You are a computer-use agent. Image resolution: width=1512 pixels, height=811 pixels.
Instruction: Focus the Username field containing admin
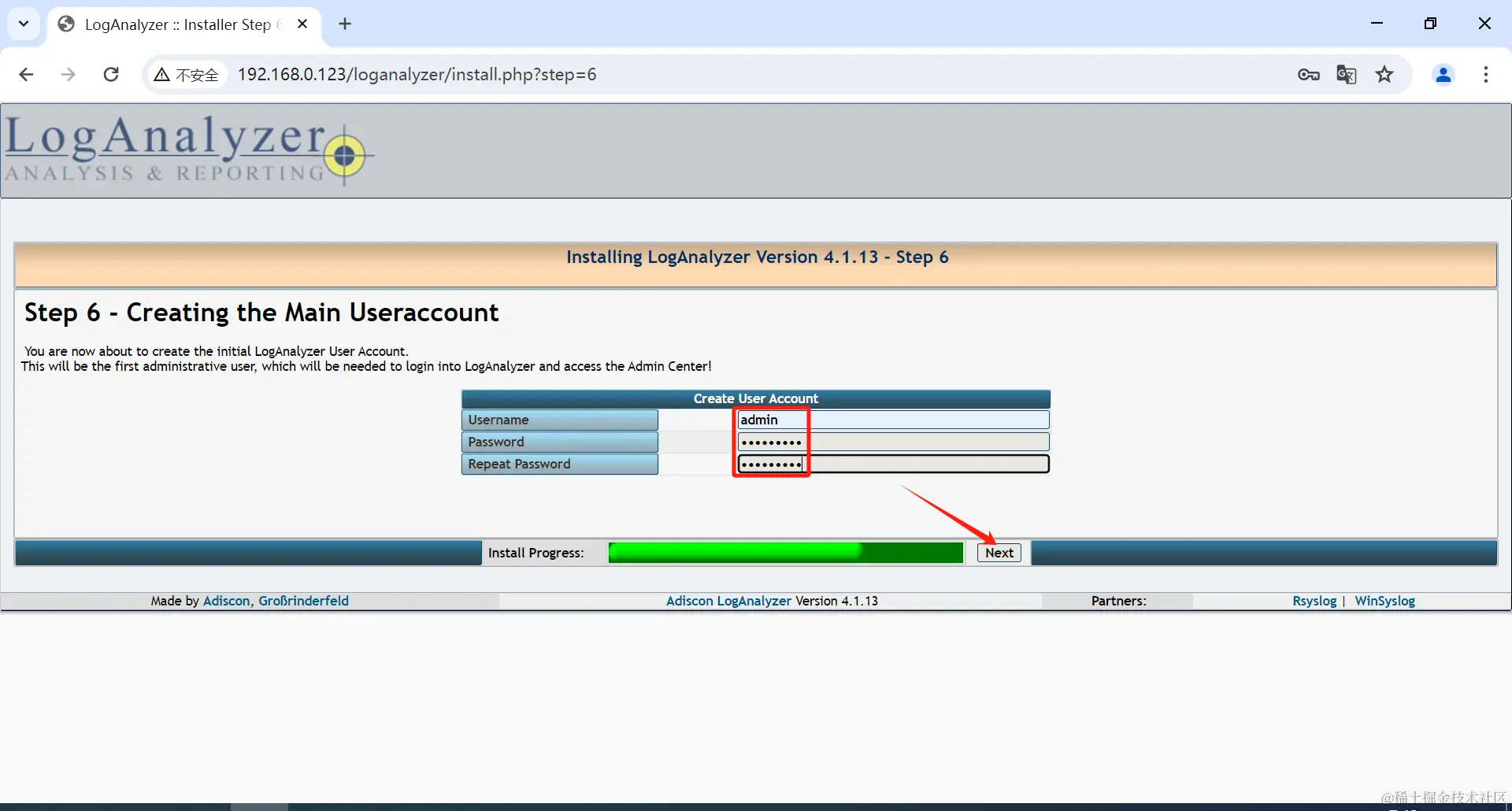click(x=893, y=420)
